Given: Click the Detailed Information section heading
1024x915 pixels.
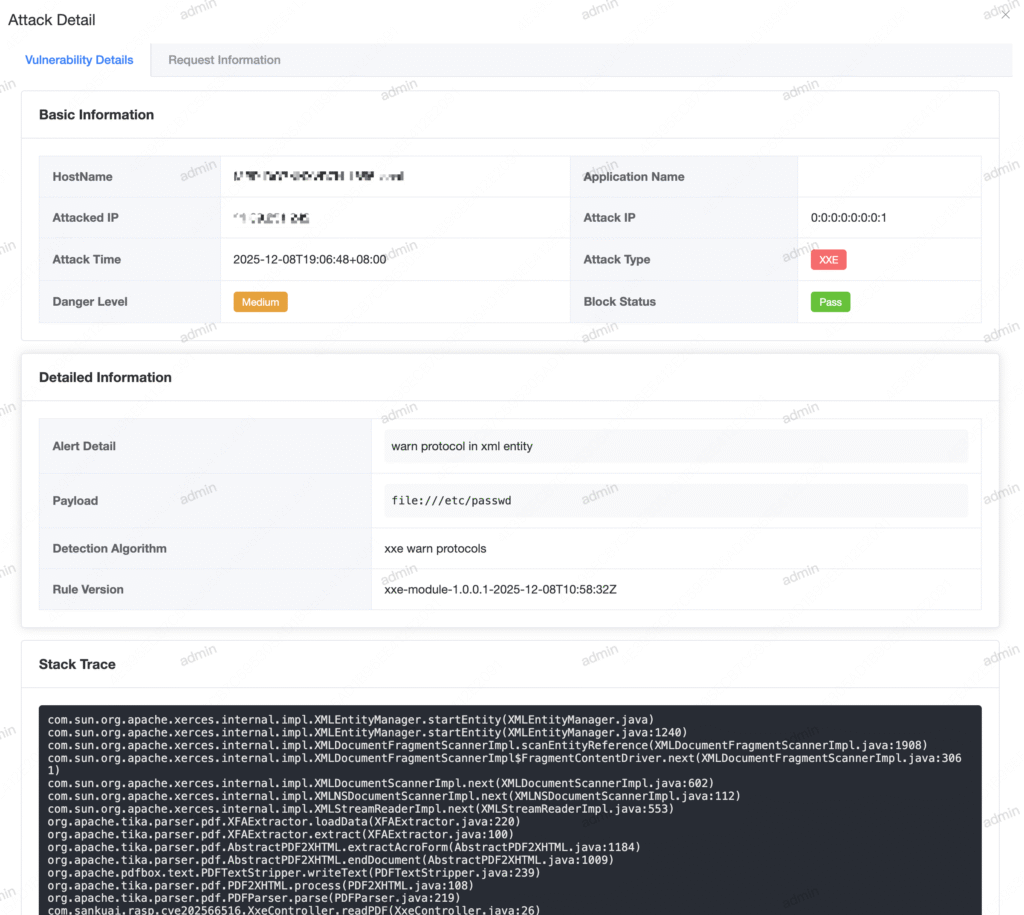Looking at the screenshot, I should coord(105,377).
